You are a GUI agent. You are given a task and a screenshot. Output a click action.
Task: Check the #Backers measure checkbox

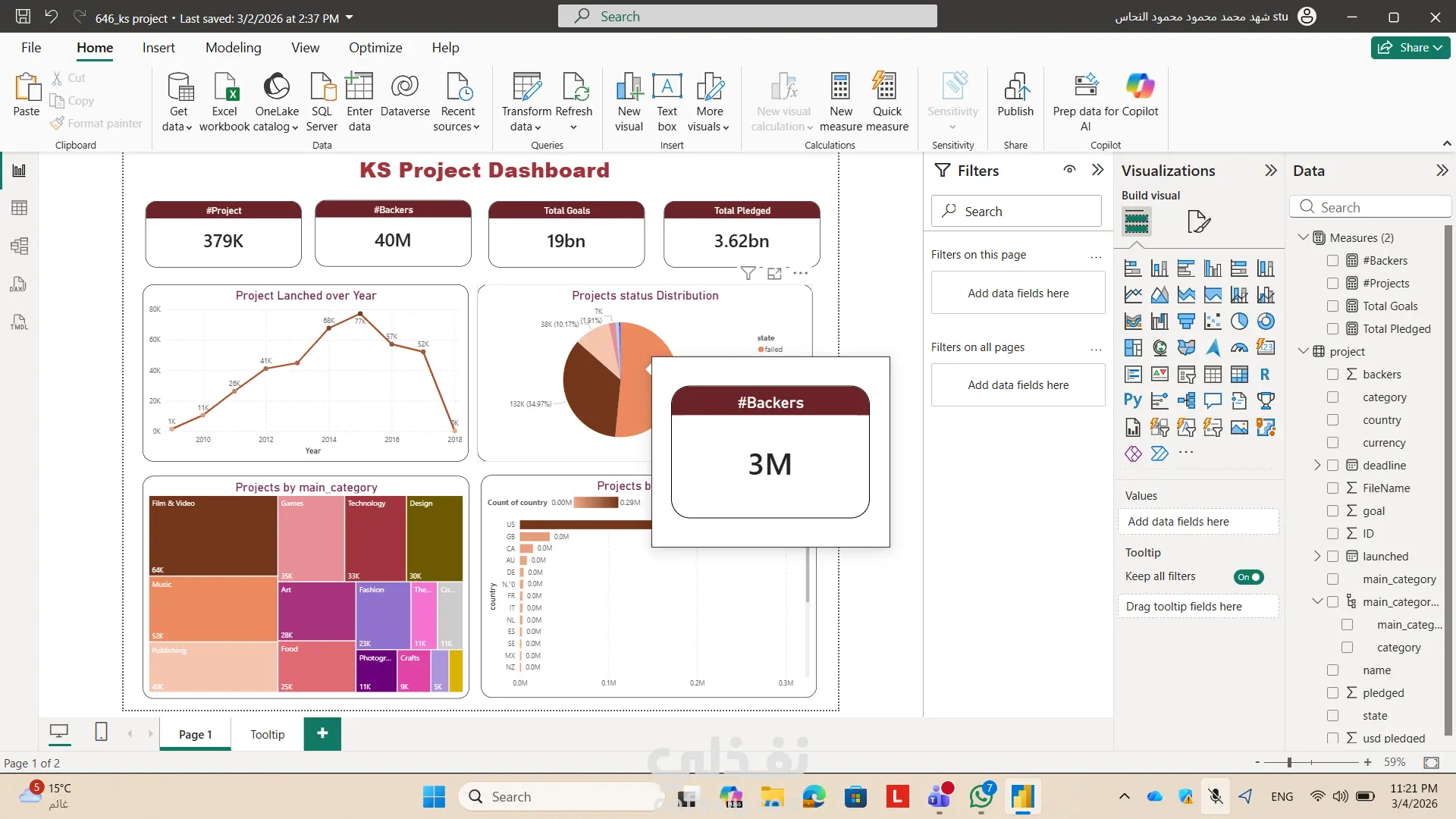(x=1332, y=260)
